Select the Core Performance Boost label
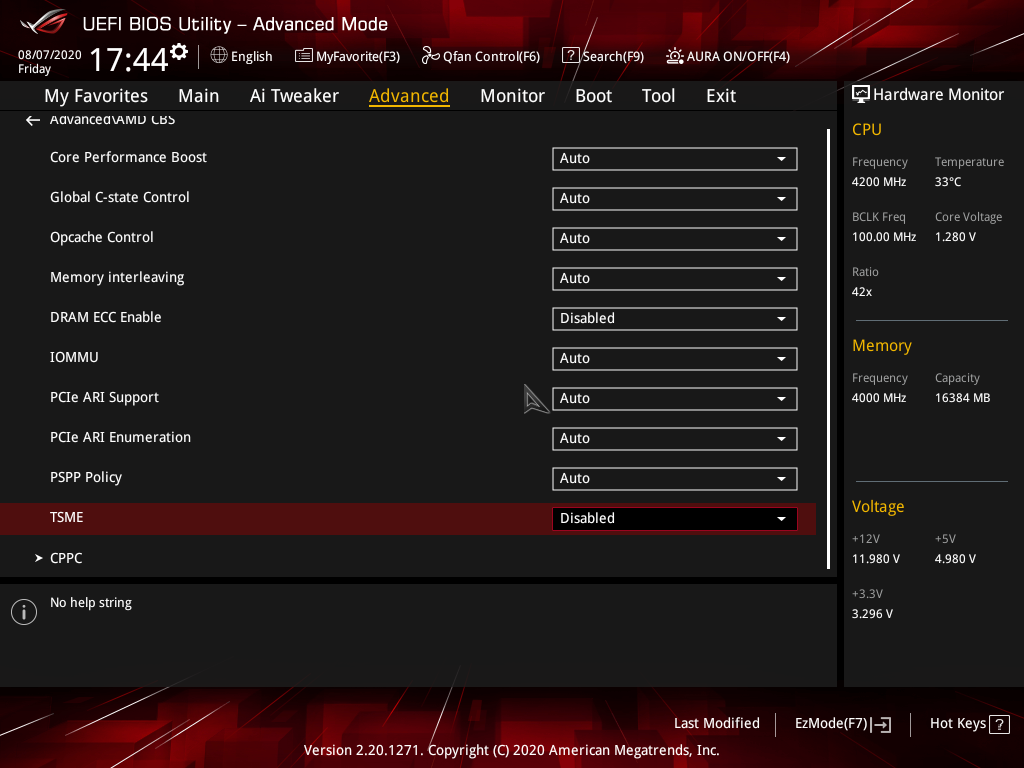The image size is (1024, 768). point(128,157)
